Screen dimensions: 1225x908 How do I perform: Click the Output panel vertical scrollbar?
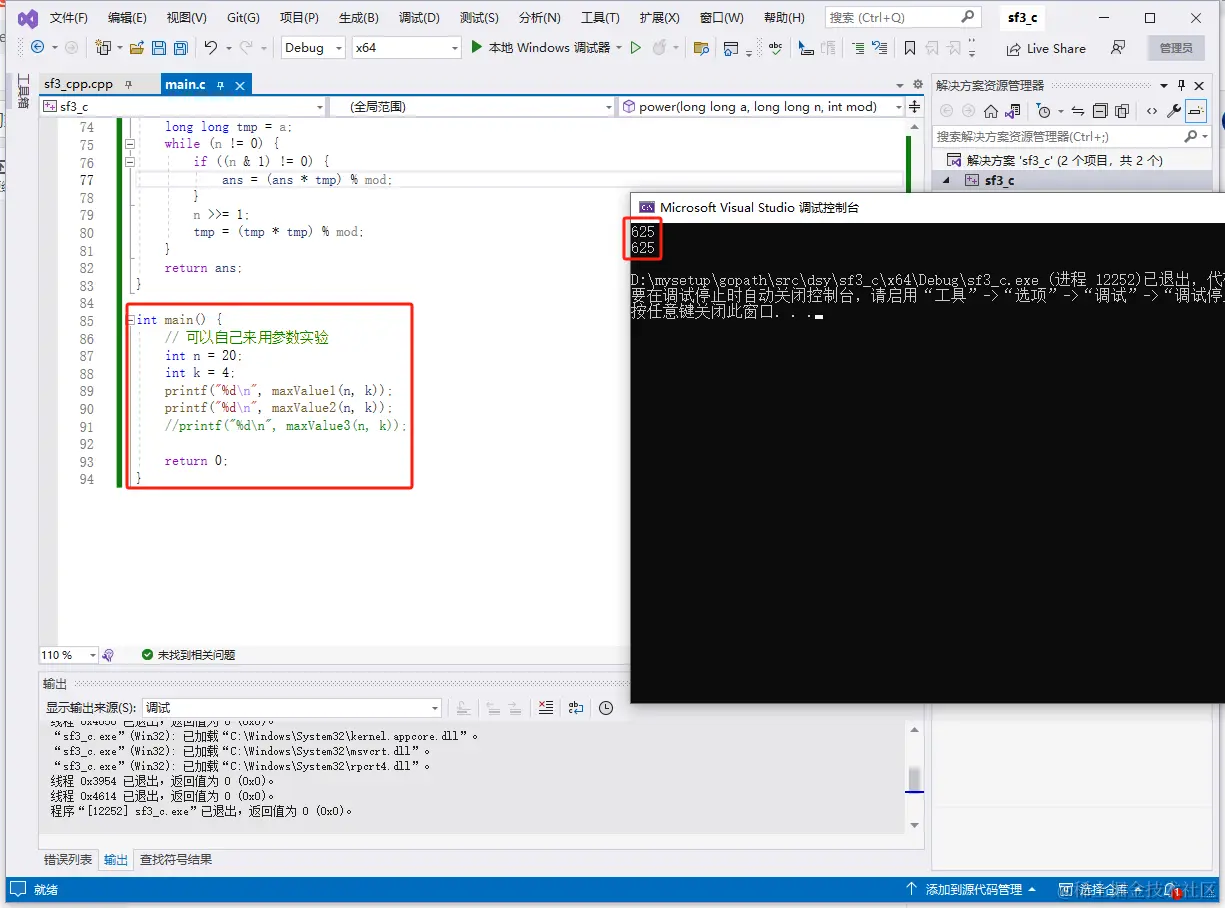point(914,777)
